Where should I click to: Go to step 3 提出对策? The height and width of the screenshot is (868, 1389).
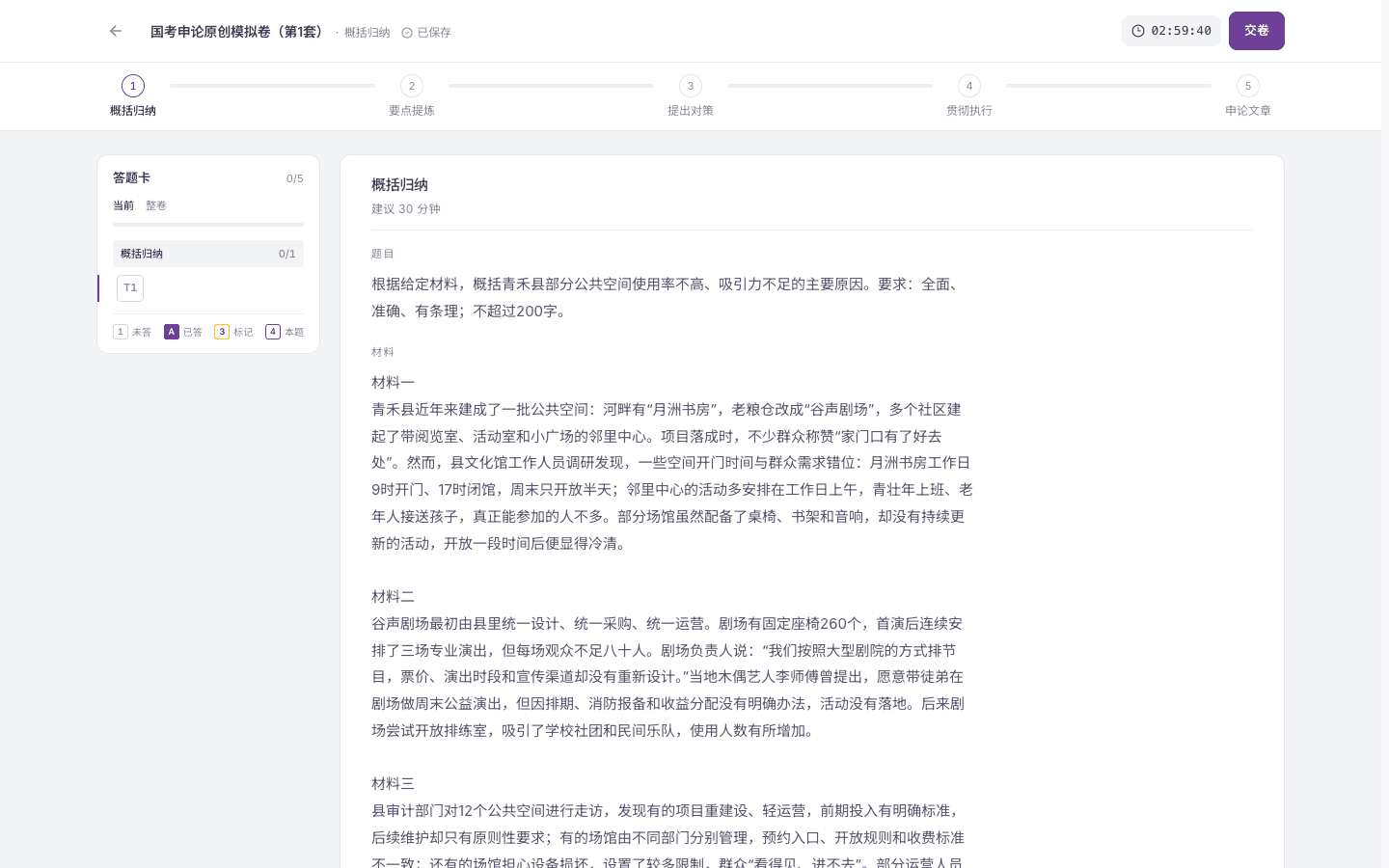[691, 96]
